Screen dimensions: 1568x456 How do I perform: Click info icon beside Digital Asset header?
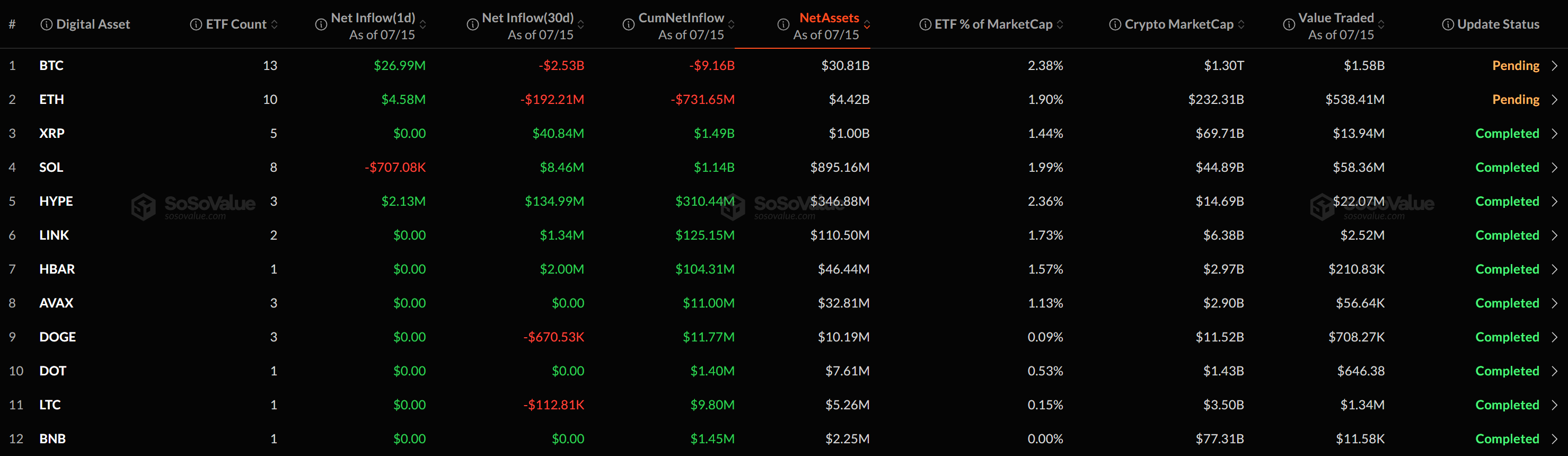pyautogui.click(x=46, y=24)
